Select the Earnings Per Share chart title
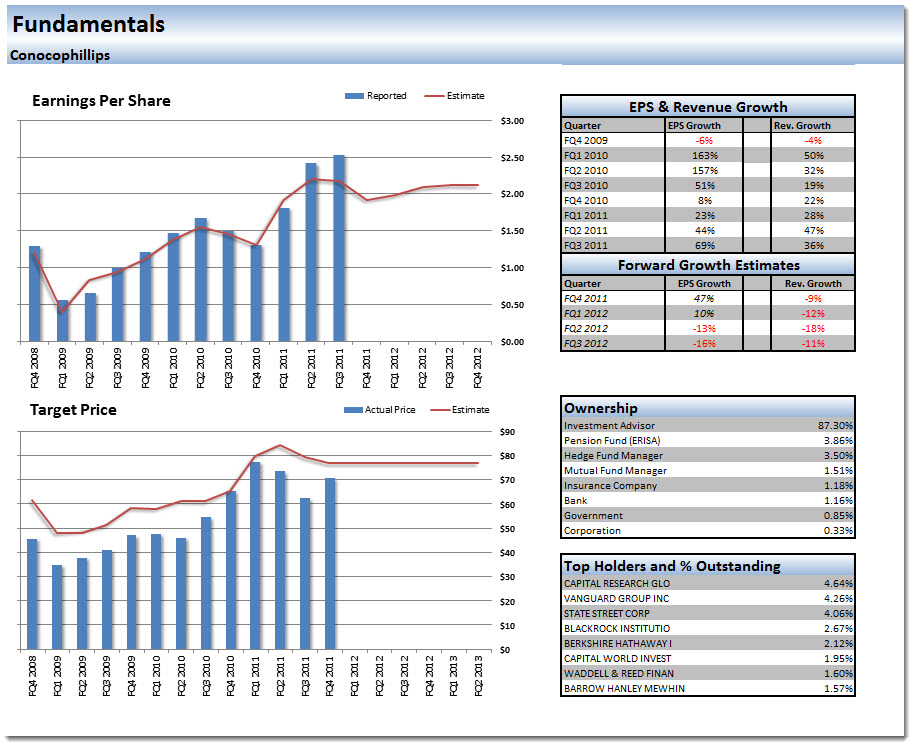This screenshot has width=914, height=746. click(101, 101)
